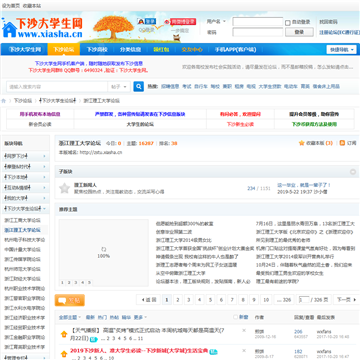Click the x icon on 2019 thread row

click(x=244, y=350)
